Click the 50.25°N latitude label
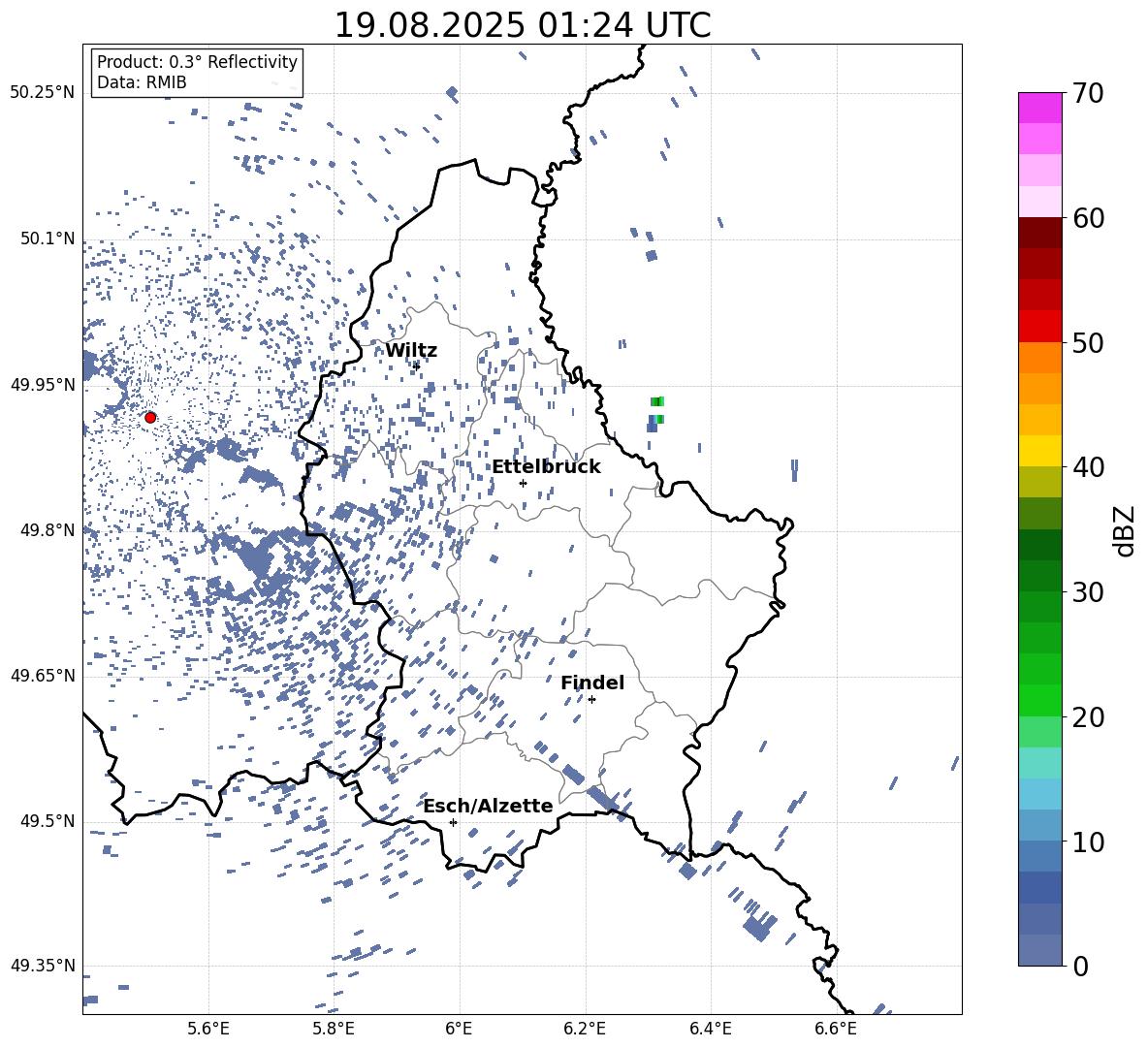 [43, 93]
